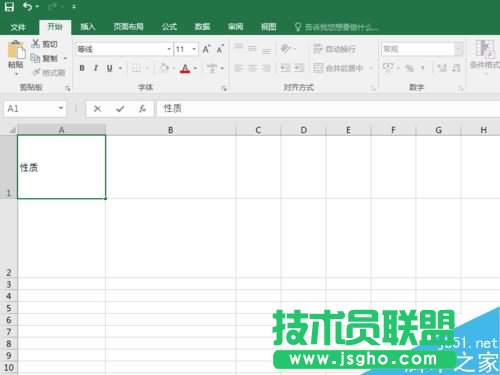Save the workbook with the floppy icon
This screenshot has width=500, height=375.
pyautogui.click(x=9, y=7)
